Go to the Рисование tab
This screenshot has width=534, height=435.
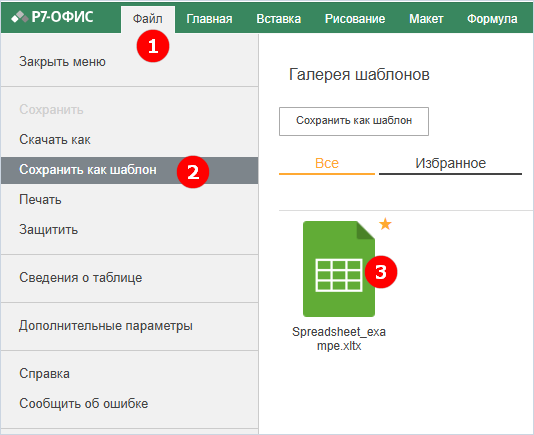click(x=355, y=19)
